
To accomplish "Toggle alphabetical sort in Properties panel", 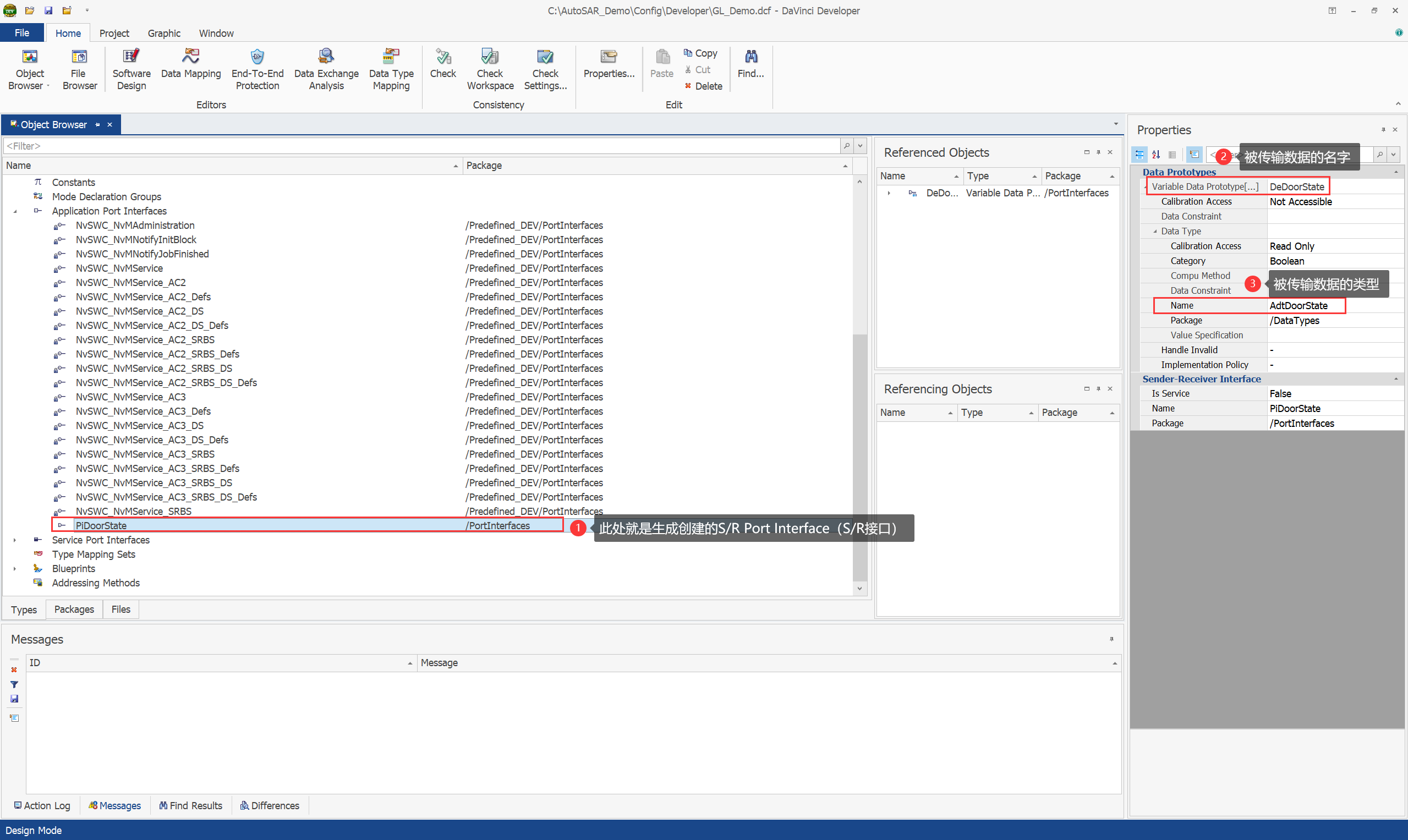I will click(1156, 154).
